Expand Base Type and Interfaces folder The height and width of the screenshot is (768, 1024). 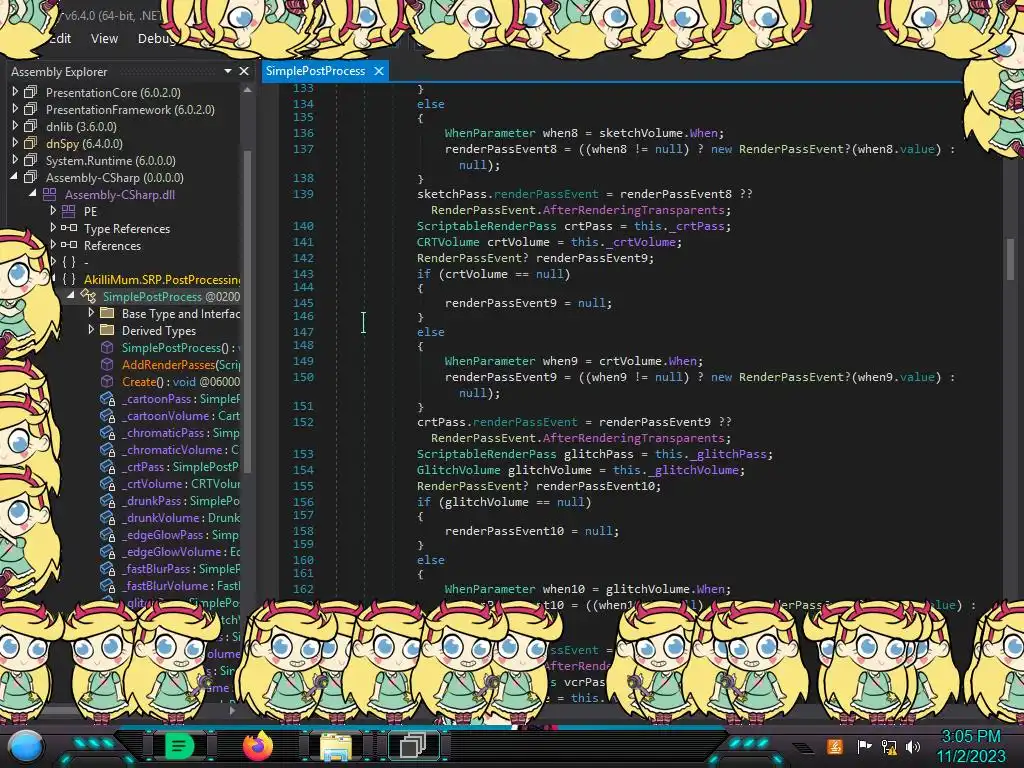91,313
